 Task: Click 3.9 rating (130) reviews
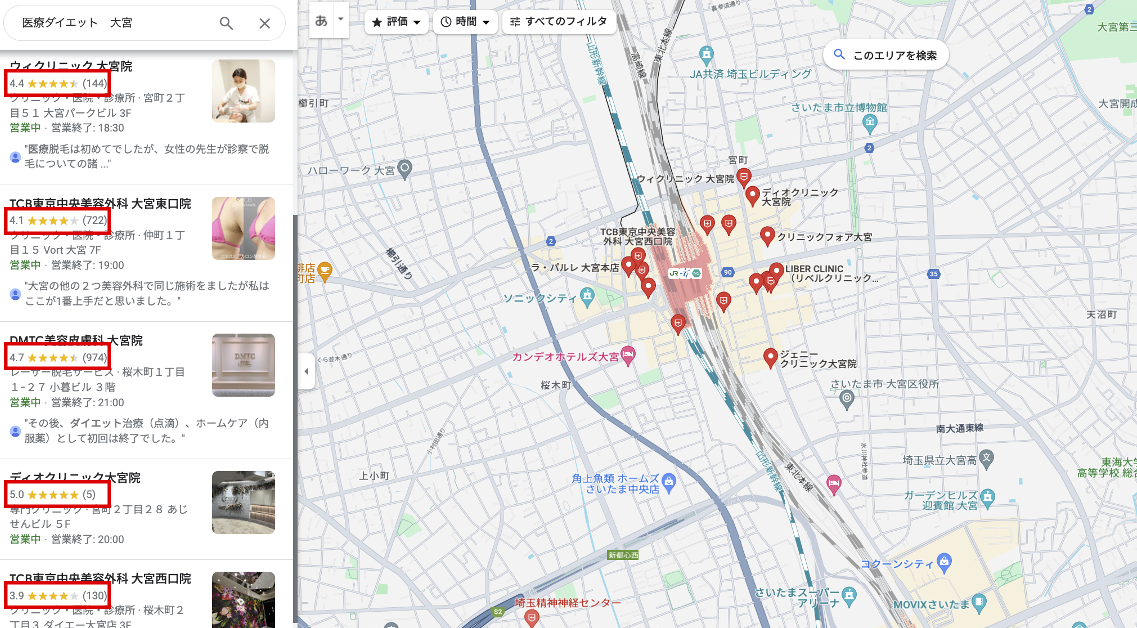pos(59,595)
